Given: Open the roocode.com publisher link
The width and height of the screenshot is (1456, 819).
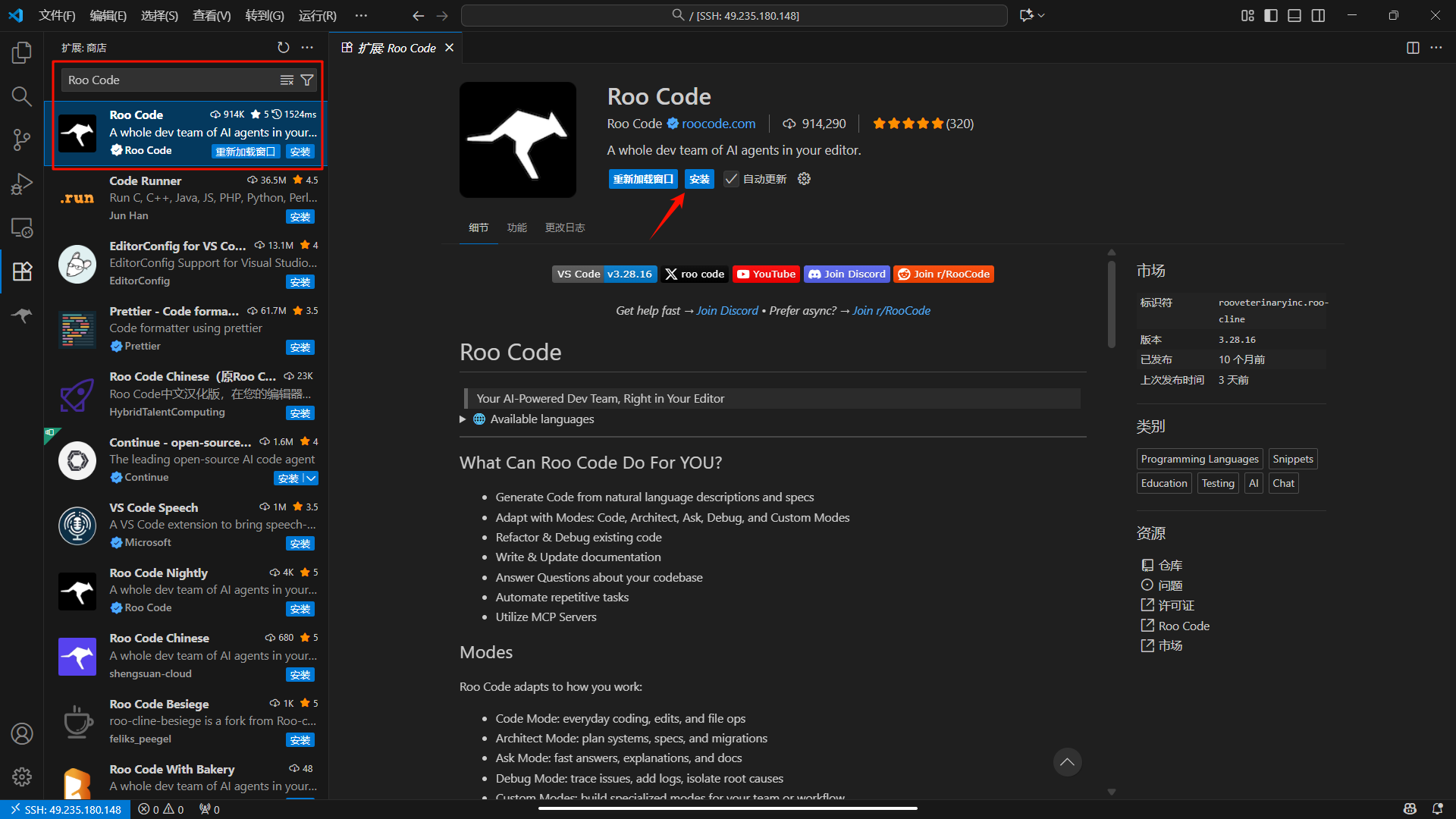Looking at the screenshot, I should (718, 124).
